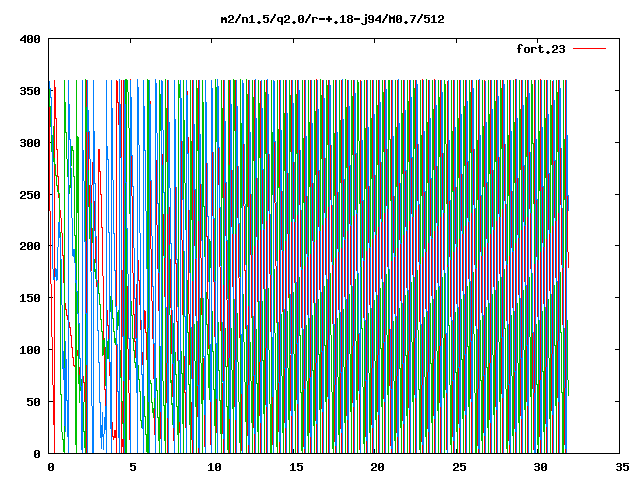Click x-axis label 10
This screenshot has height=480, width=640.
point(214,467)
